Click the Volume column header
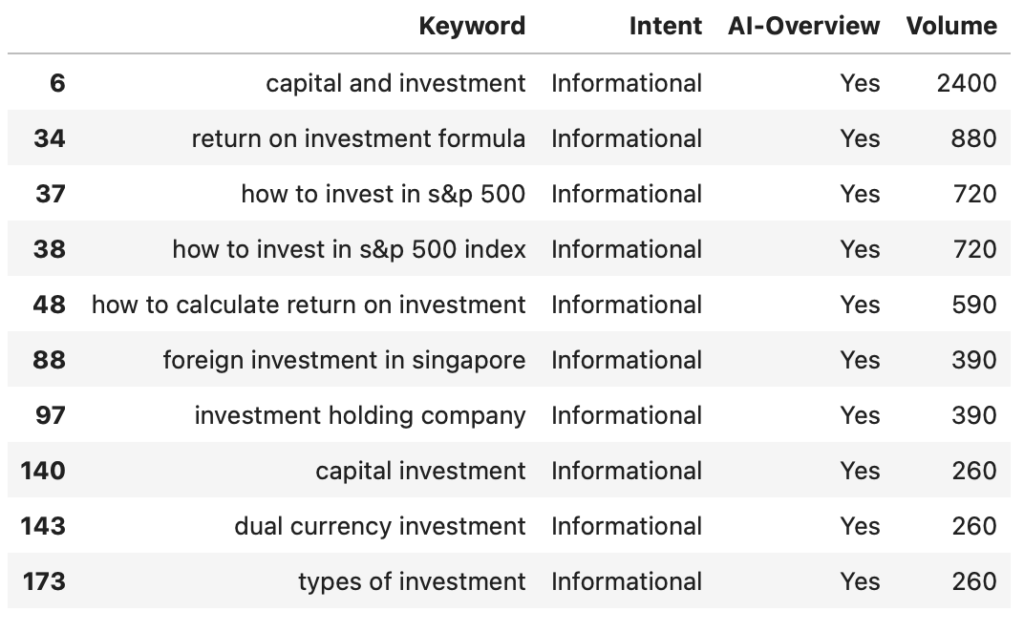Image resolution: width=1024 pixels, height=632 pixels. [951, 27]
